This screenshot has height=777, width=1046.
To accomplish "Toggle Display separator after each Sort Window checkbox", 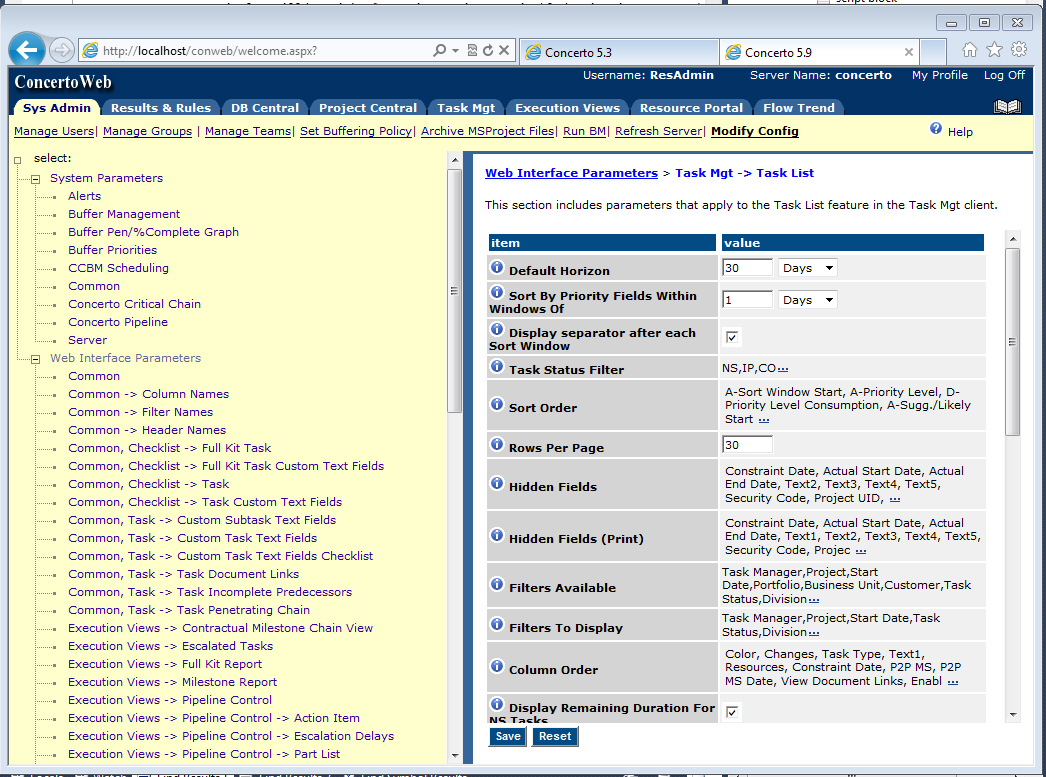I will click(732, 337).
